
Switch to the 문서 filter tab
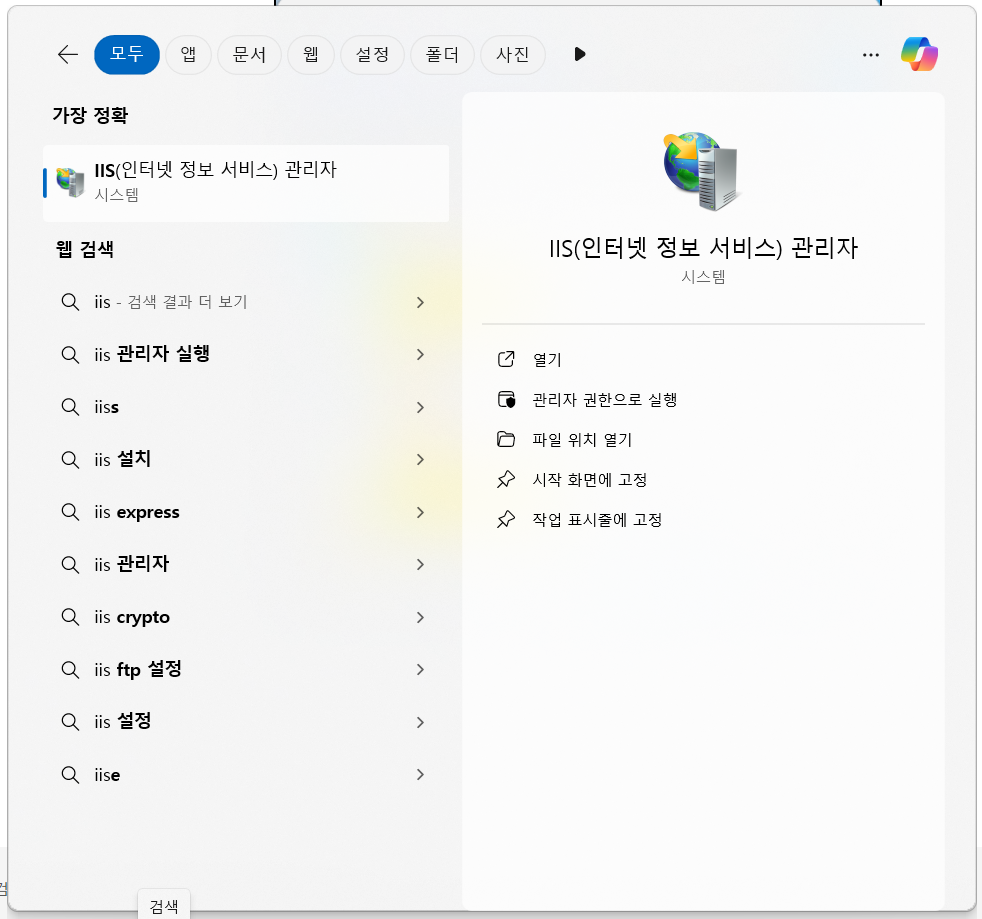tap(249, 55)
